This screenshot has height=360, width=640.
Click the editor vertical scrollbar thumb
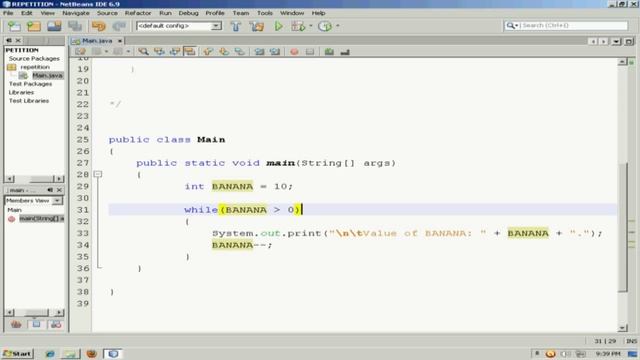pos(622,227)
